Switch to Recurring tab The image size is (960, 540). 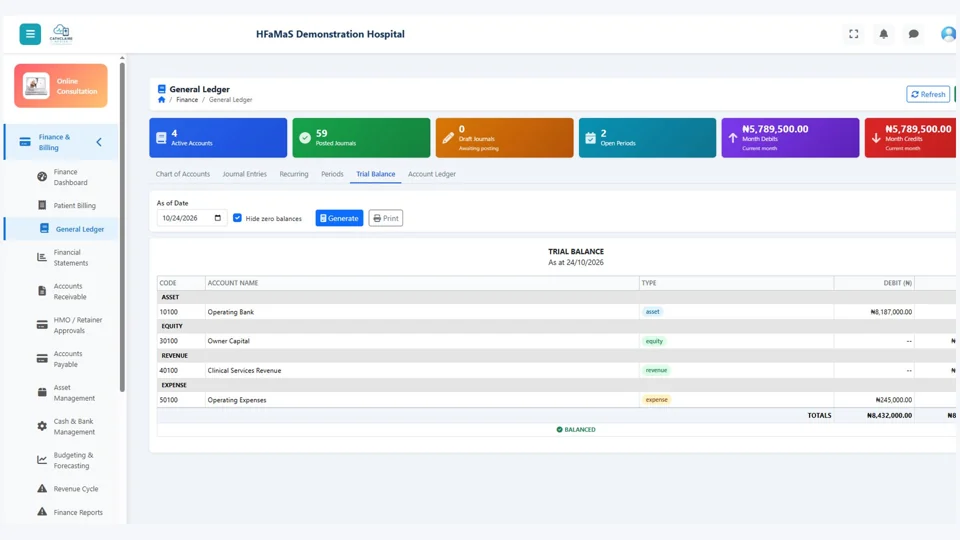point(294,174)
